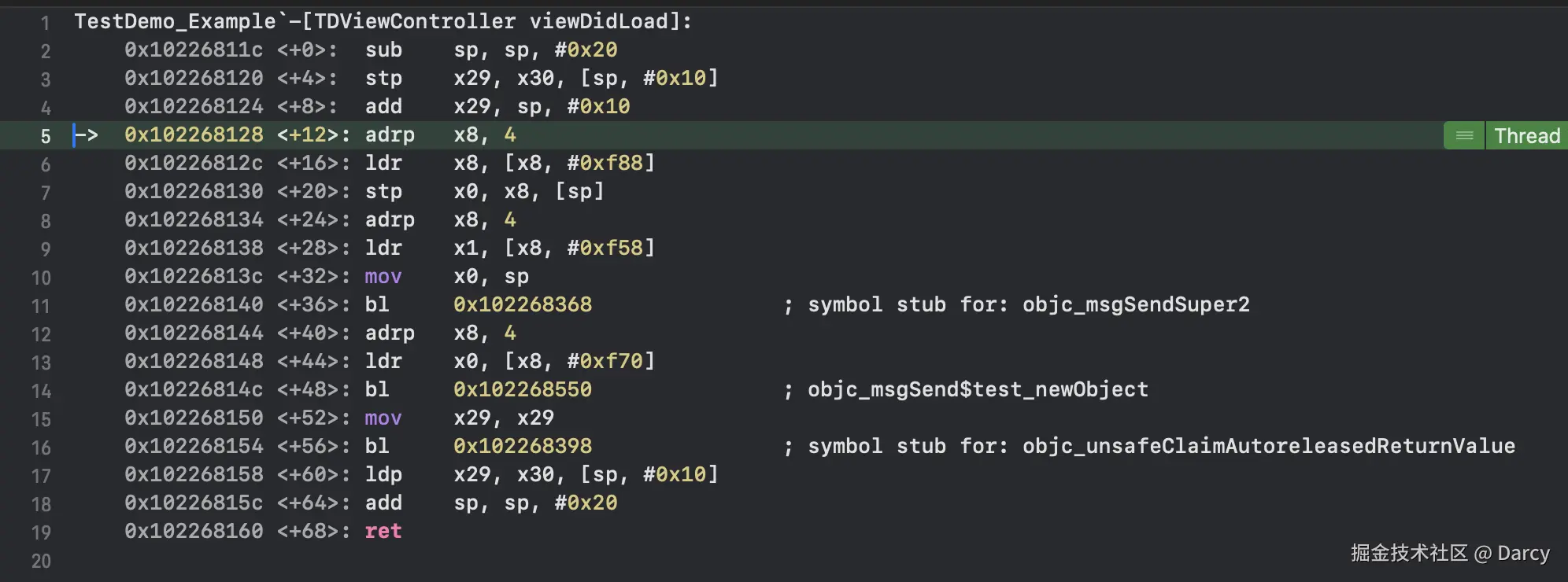Viewport: 1568px width, 582px height.
Task: Click the Thread label badge
Action: [1526, 136]
